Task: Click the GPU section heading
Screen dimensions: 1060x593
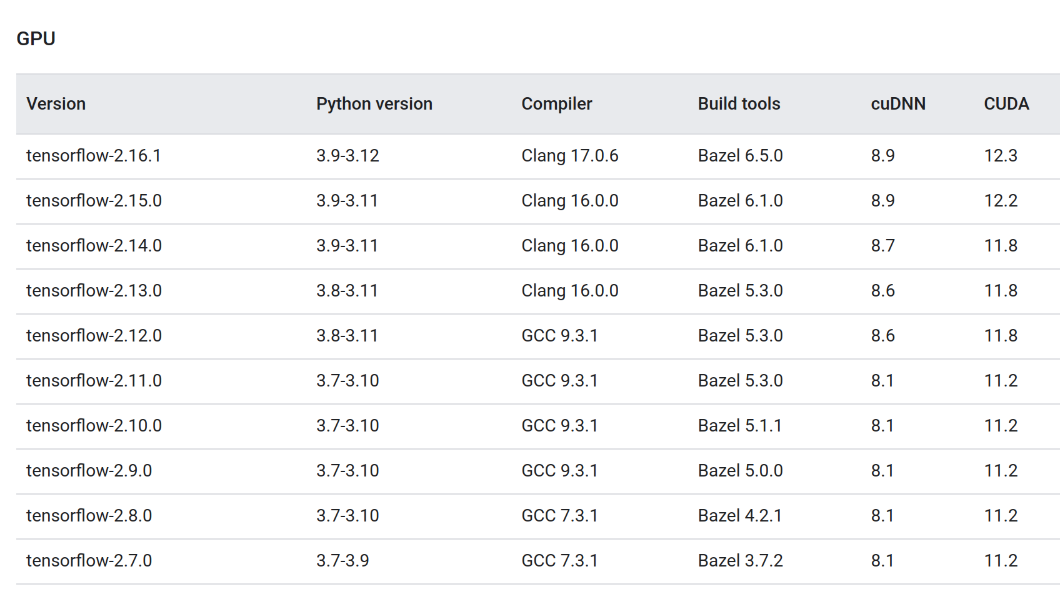Action: pyautogui.click(x=36, y=39)
